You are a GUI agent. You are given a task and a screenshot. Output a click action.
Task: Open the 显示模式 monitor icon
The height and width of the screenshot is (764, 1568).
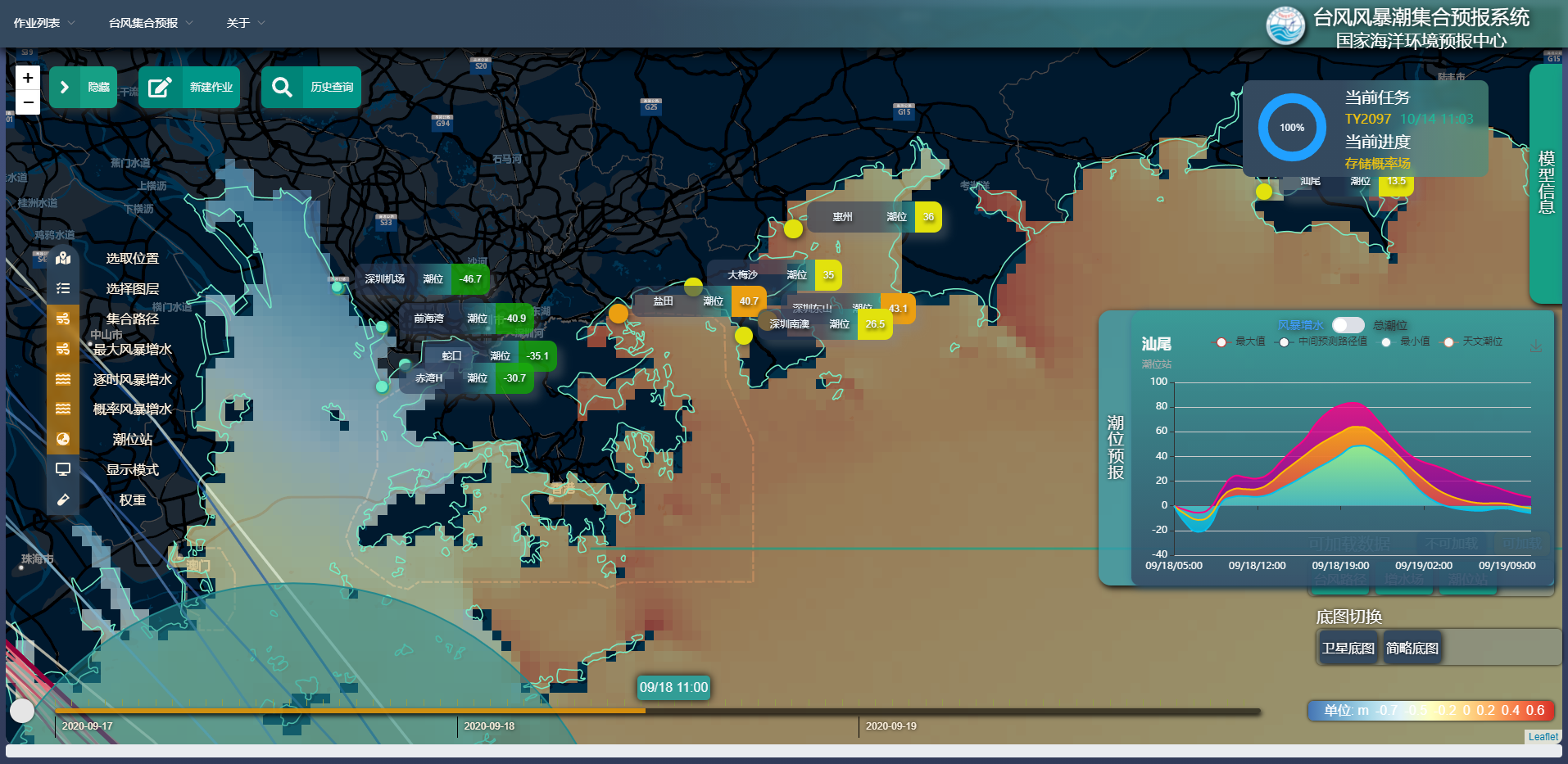(x=63, y=469)
